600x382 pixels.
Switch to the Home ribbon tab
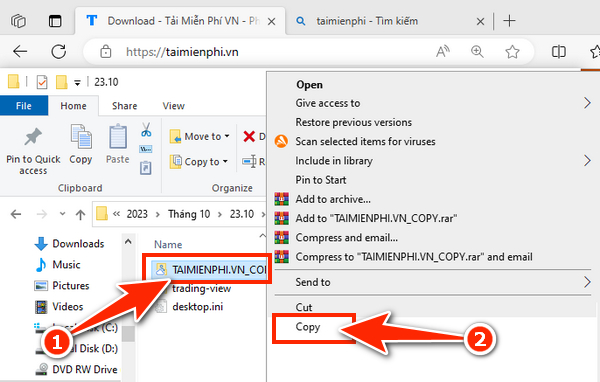click(73, 106)
